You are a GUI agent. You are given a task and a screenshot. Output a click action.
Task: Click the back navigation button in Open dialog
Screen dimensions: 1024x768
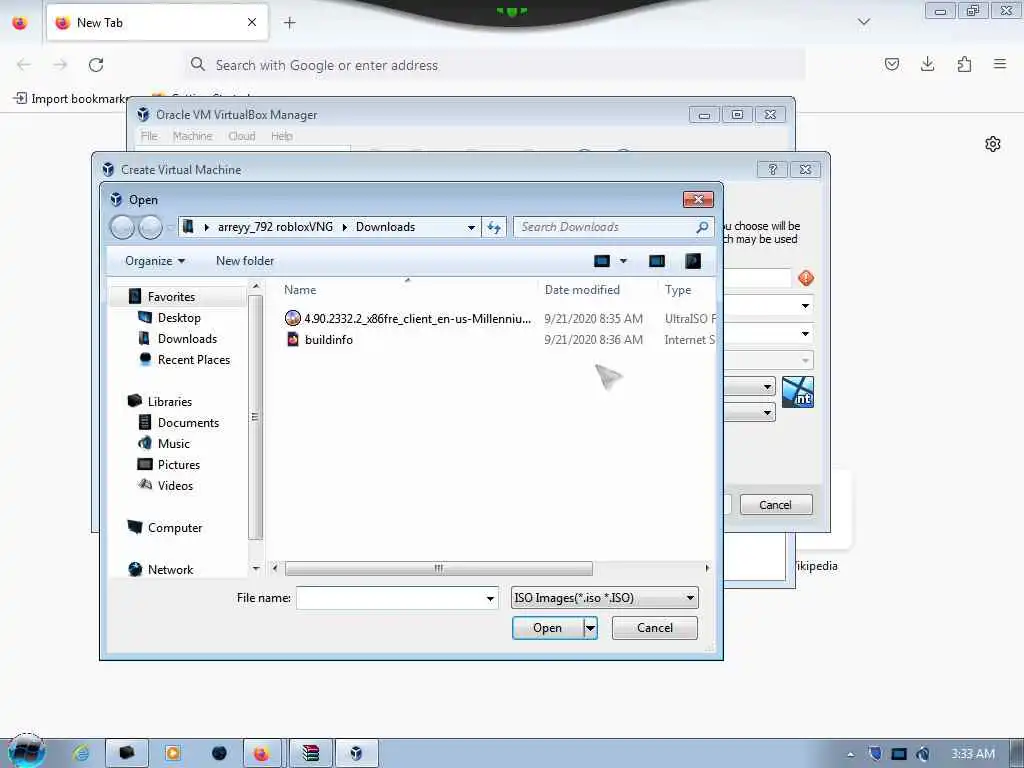(x=122, y=227)
